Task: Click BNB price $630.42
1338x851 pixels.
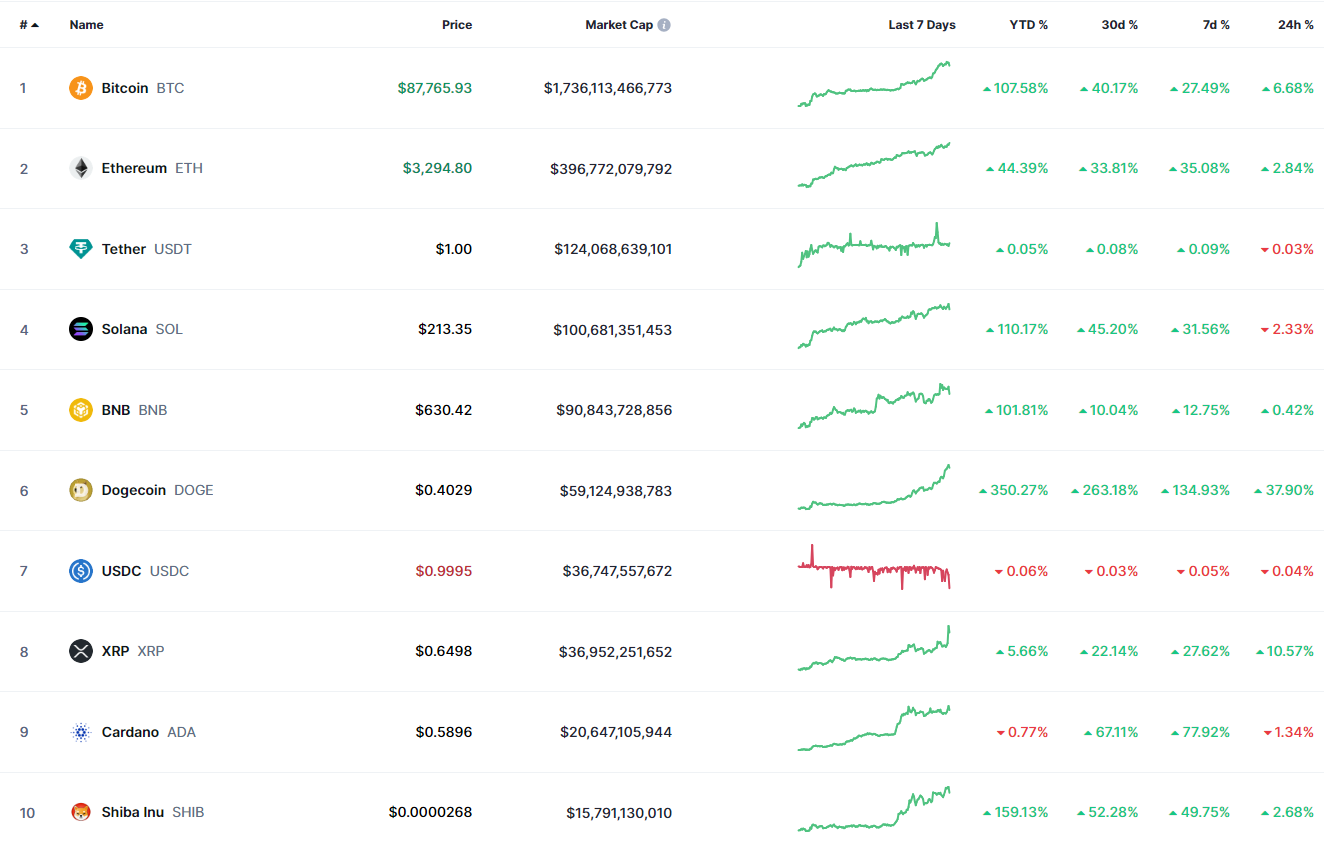Action: [444, 410]
